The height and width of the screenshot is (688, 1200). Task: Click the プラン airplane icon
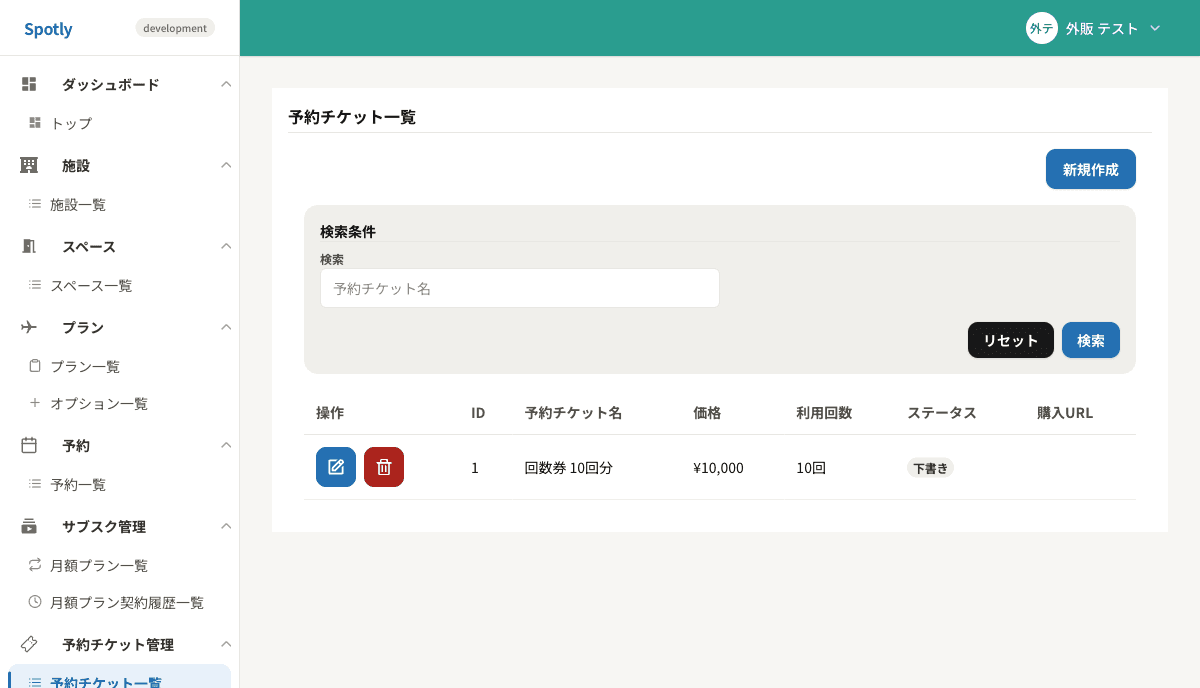point(29,327)
